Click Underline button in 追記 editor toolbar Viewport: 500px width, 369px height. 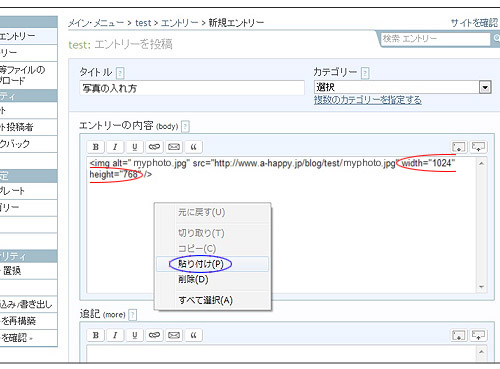coord(135,335)
